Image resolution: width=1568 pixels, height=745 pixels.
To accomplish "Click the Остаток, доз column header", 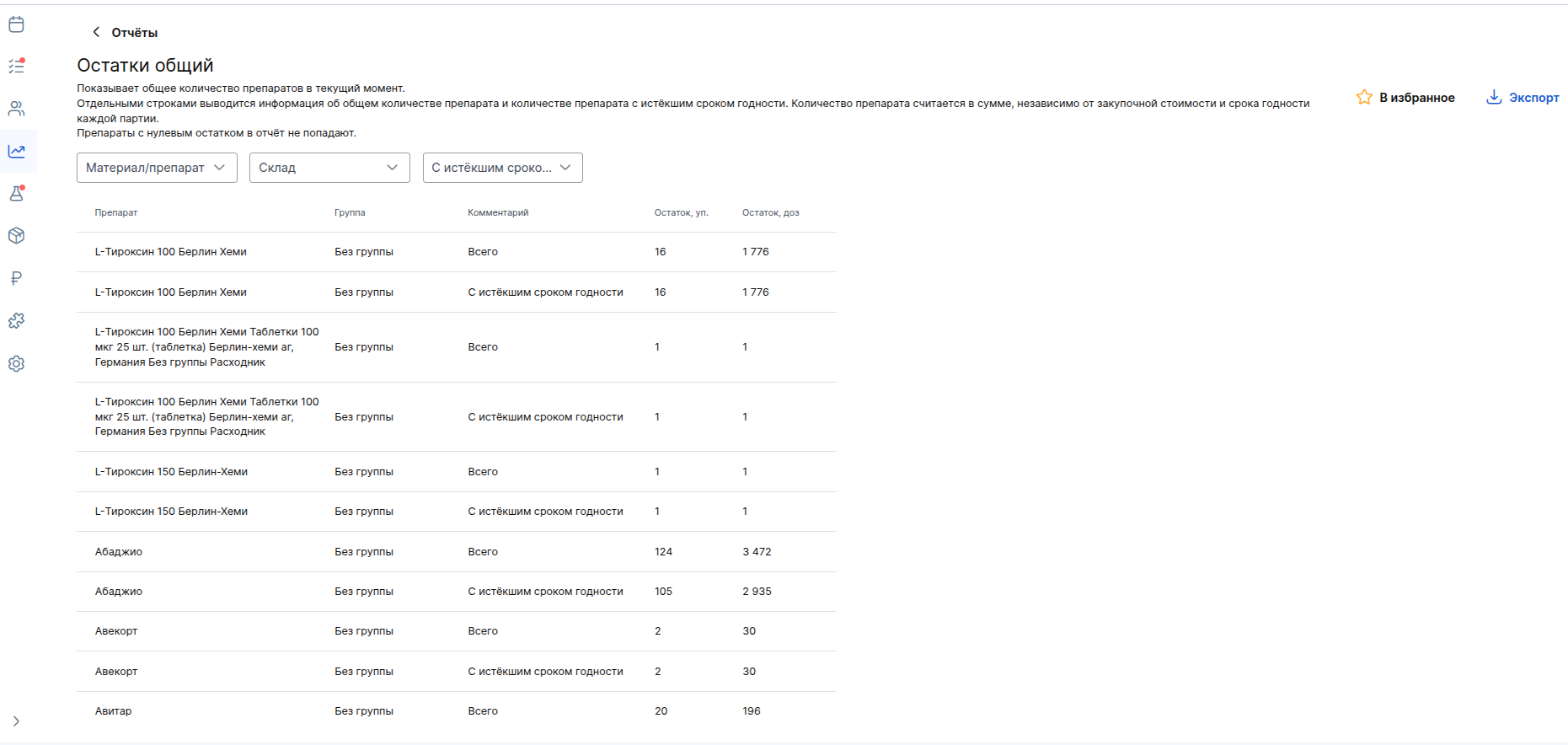I will (x=771, y=212).
